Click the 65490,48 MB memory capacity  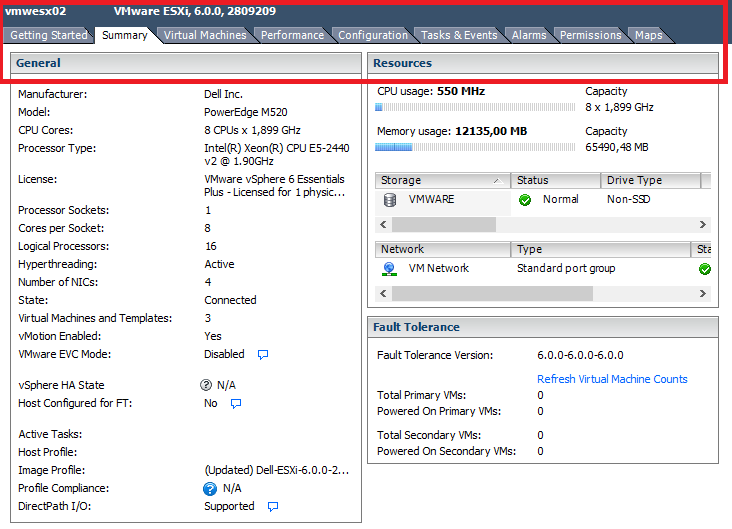coord(617,148)
